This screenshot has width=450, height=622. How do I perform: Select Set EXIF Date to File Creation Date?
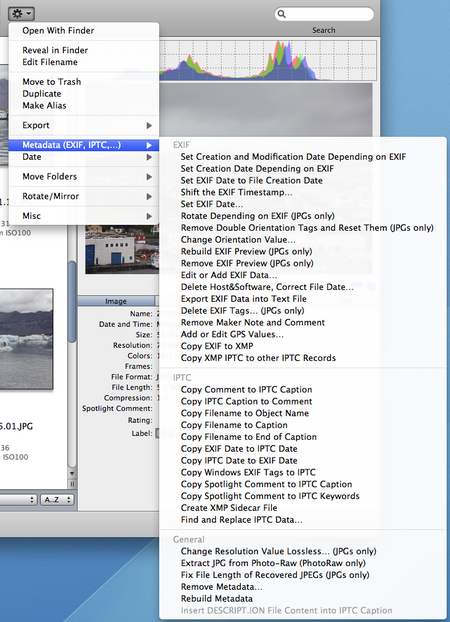click(x=303, y=180)
